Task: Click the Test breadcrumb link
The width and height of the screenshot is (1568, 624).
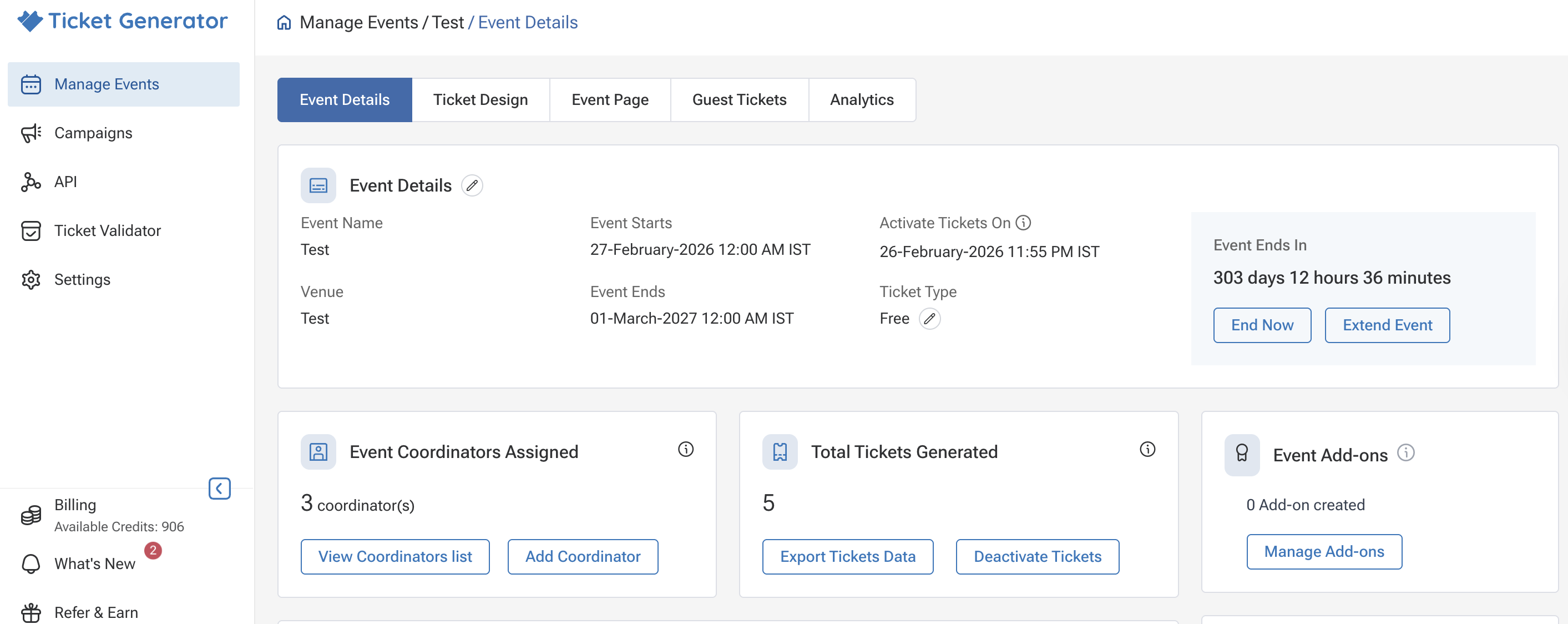Action: click(448, 23)
